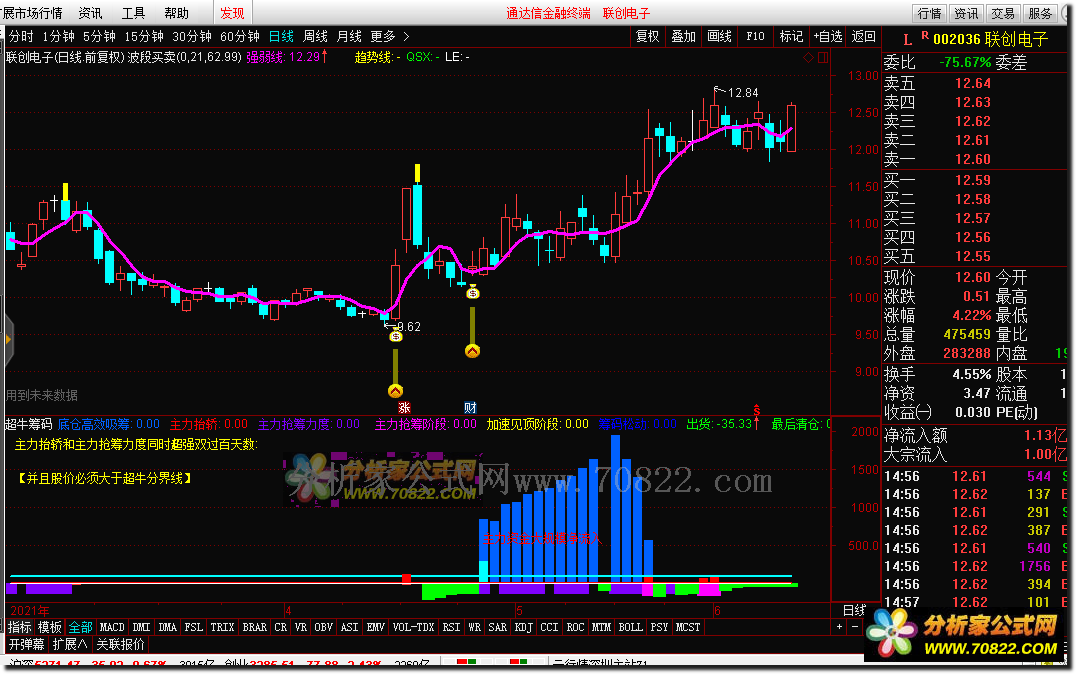Click the 卖五 price 12.64
This screenshot has width=1077, height=674.
click(x=973, y=83)
